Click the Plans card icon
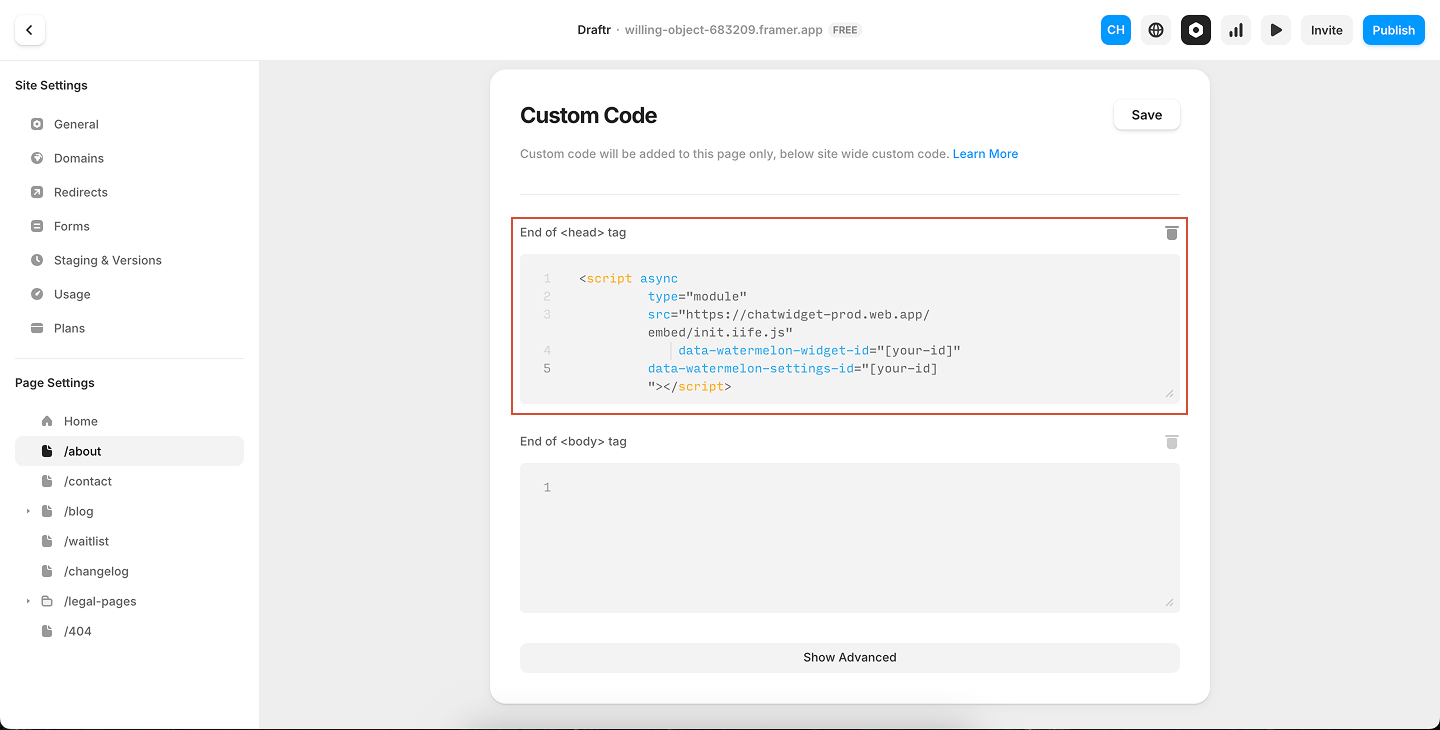1440x730 pixels. [37, 328]
